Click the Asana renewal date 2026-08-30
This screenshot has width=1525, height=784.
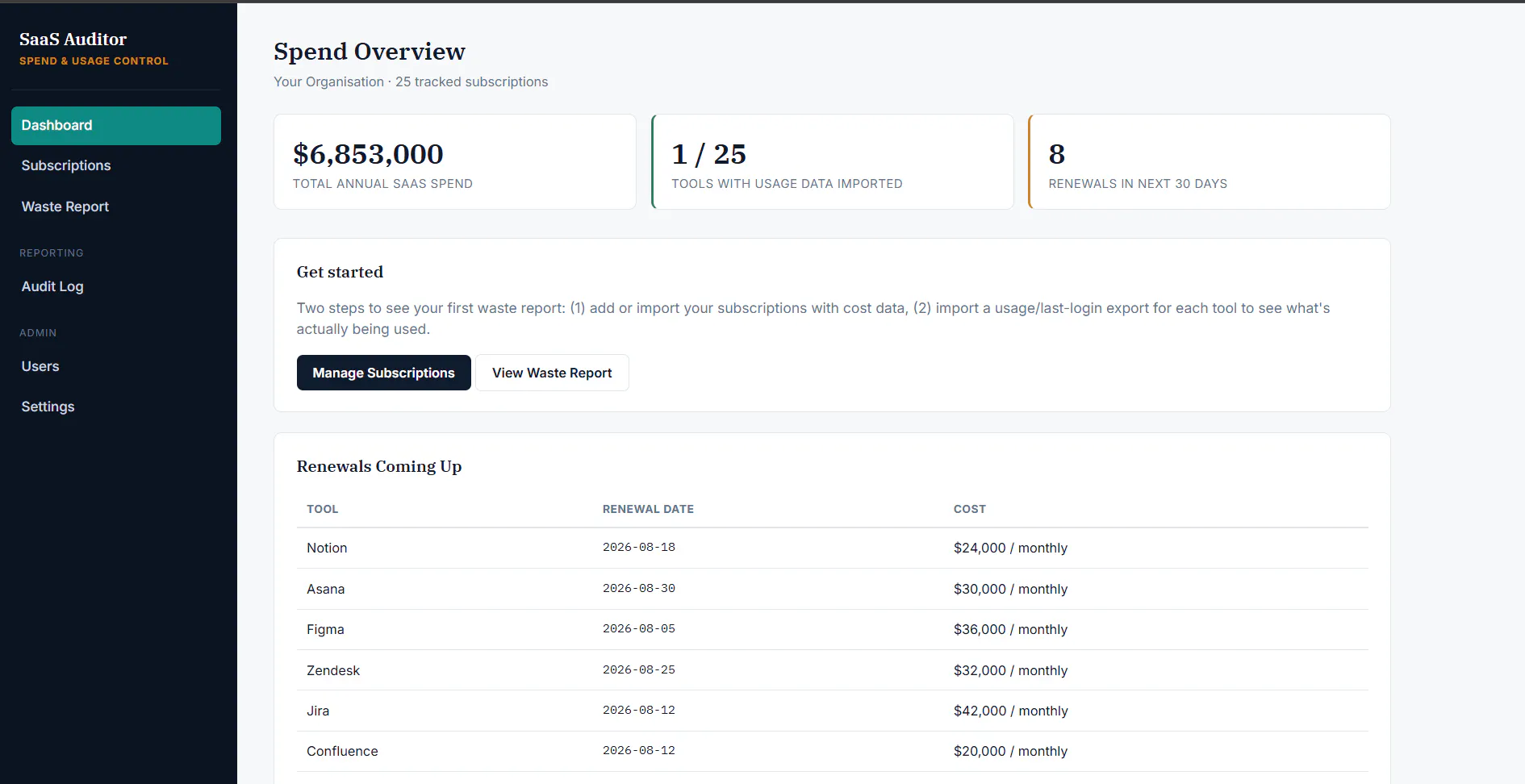tap(639, 588)
